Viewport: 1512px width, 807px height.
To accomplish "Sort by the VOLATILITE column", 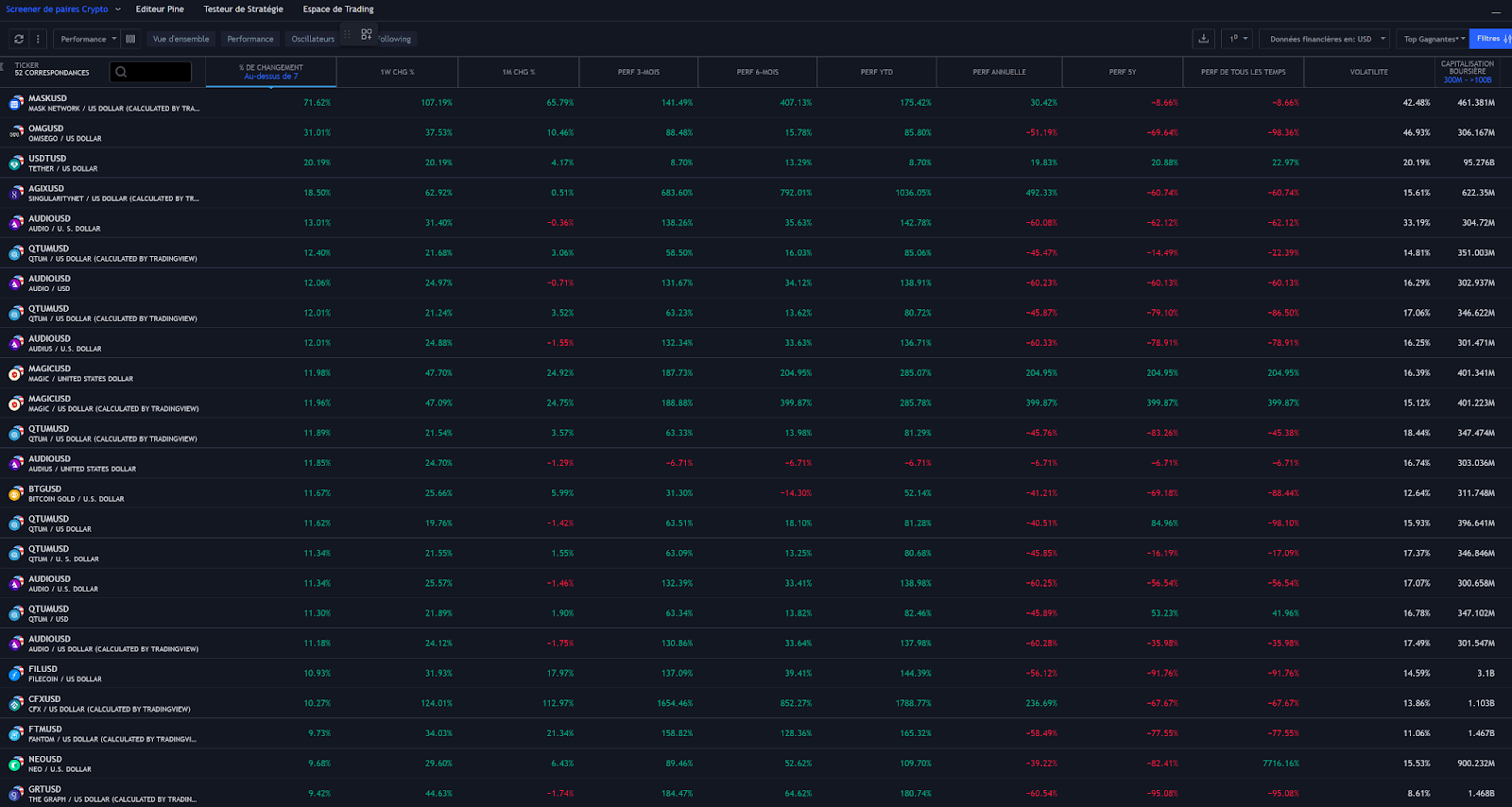I will pos(1368,72).
